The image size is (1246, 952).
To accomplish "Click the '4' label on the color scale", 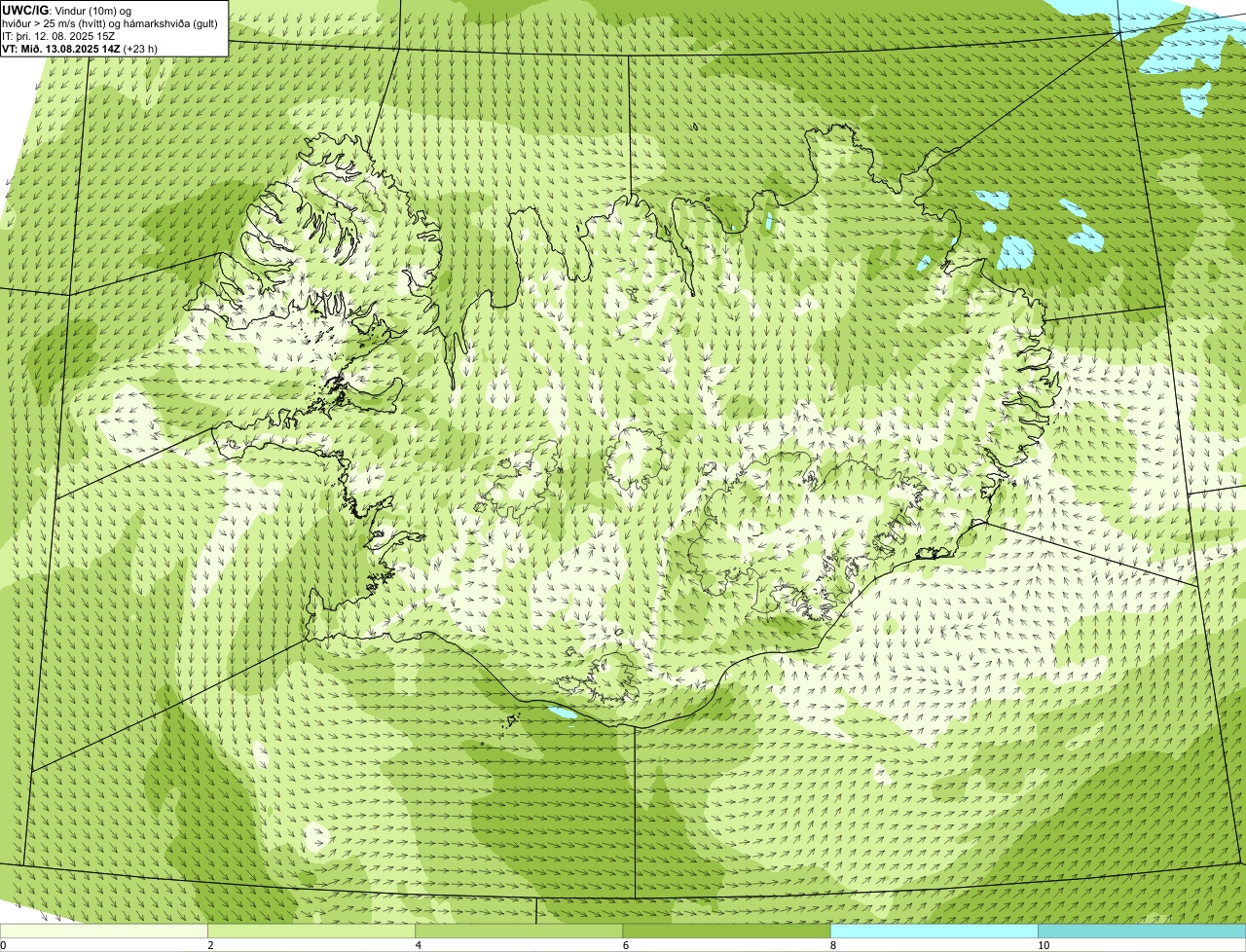I will [x=418, y=945].
